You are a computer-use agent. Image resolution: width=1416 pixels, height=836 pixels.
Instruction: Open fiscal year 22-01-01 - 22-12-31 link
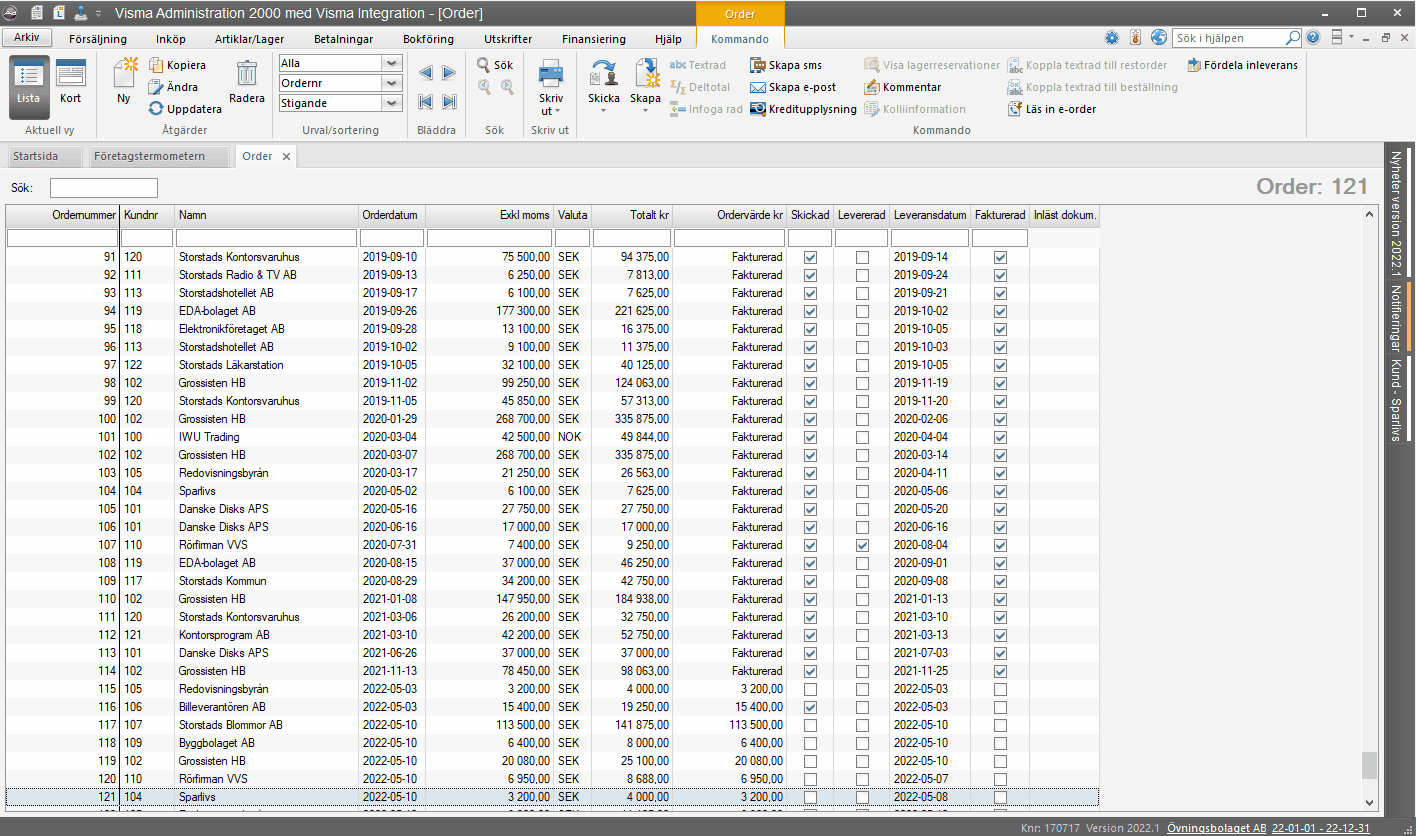tap(1321, 828)
